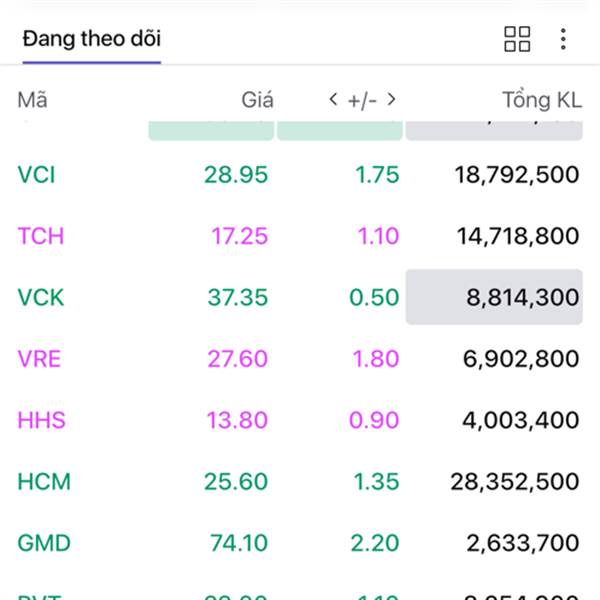Tap GMD change value 2.20
The image size is (600, 600).
click(x=375, y=543)
